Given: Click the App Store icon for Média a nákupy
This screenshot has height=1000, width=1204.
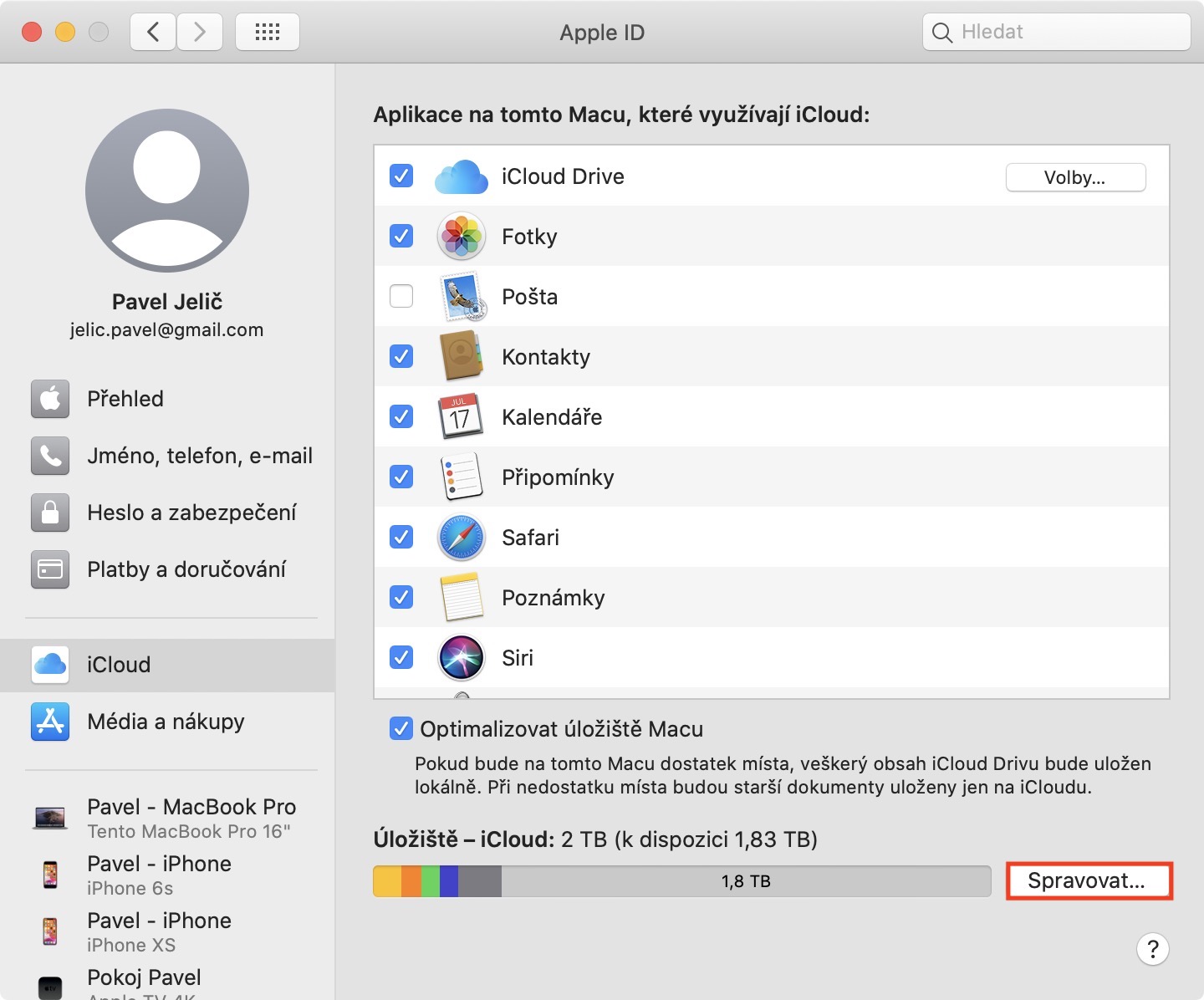Looking at the screenshot, I should pos(50,722).
